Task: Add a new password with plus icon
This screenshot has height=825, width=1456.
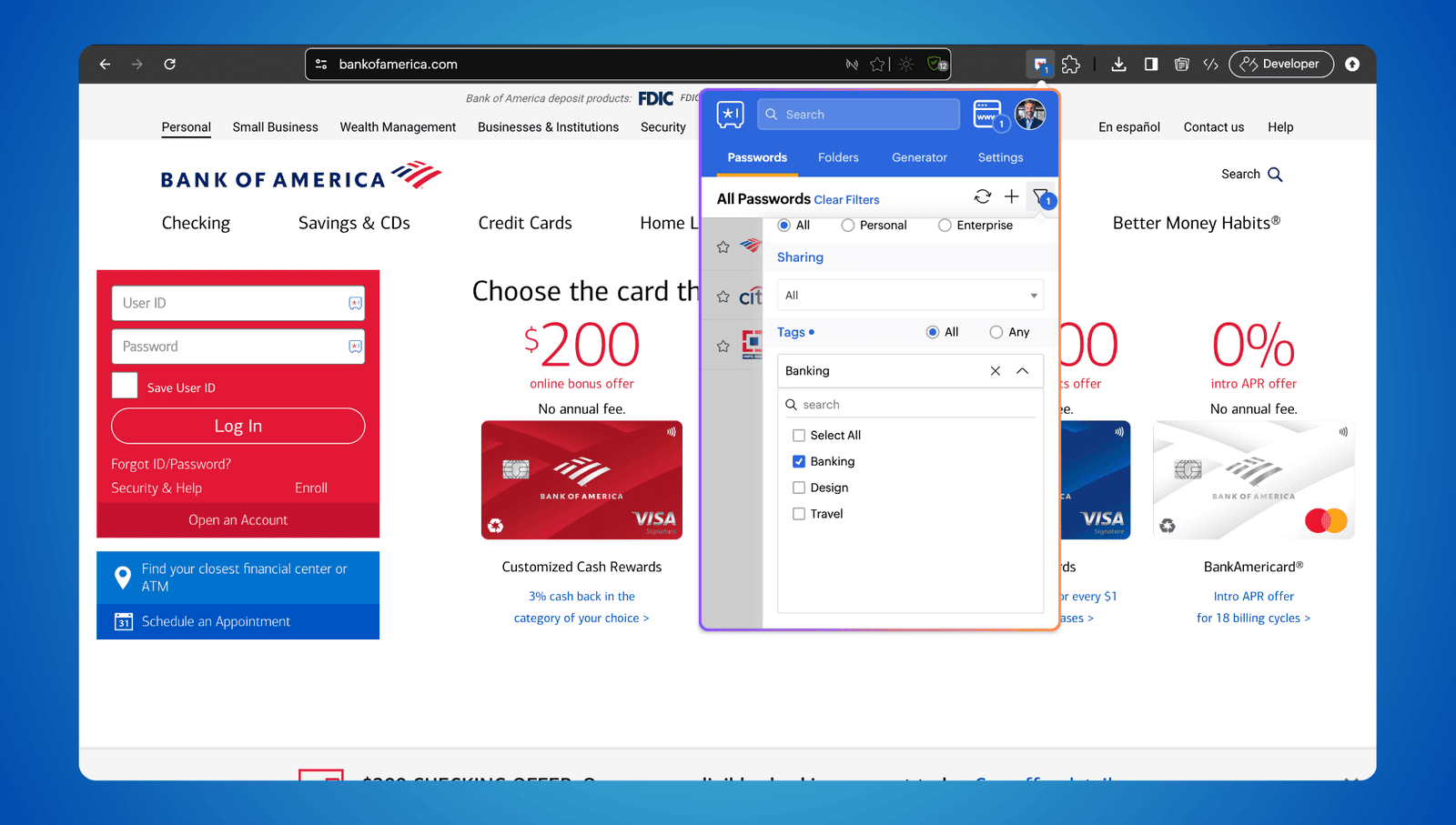Action: pos(1011,196)
